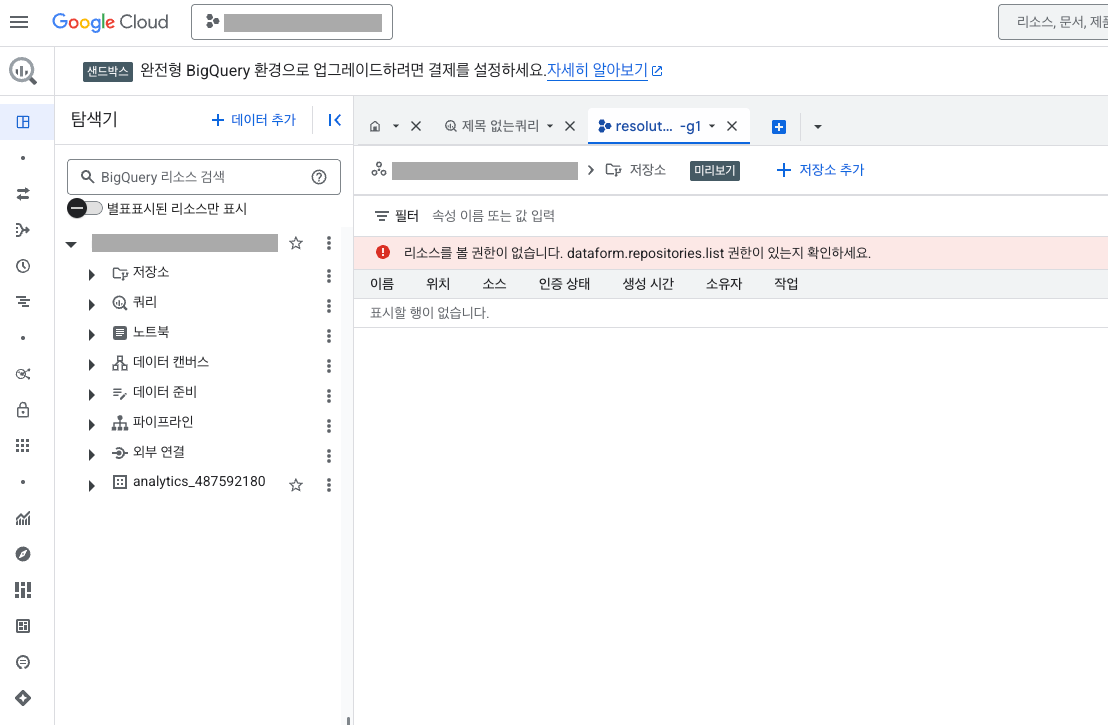This screenshot has height=725, width=1108.
Task: Open the more tabs dropdown arrow
Action: [818, 127]
